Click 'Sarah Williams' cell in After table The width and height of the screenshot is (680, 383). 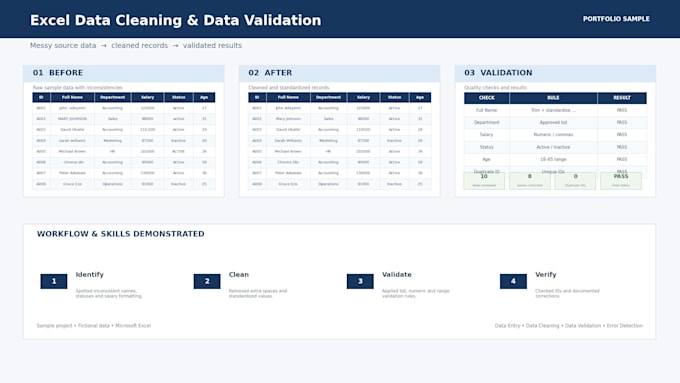pos(288,141)
